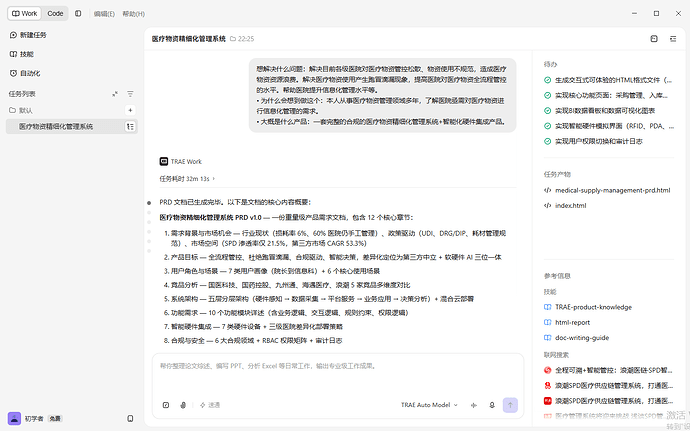
Task: Toggle todo 实现核心功能页面 check
Action: (x=547, y=95)
